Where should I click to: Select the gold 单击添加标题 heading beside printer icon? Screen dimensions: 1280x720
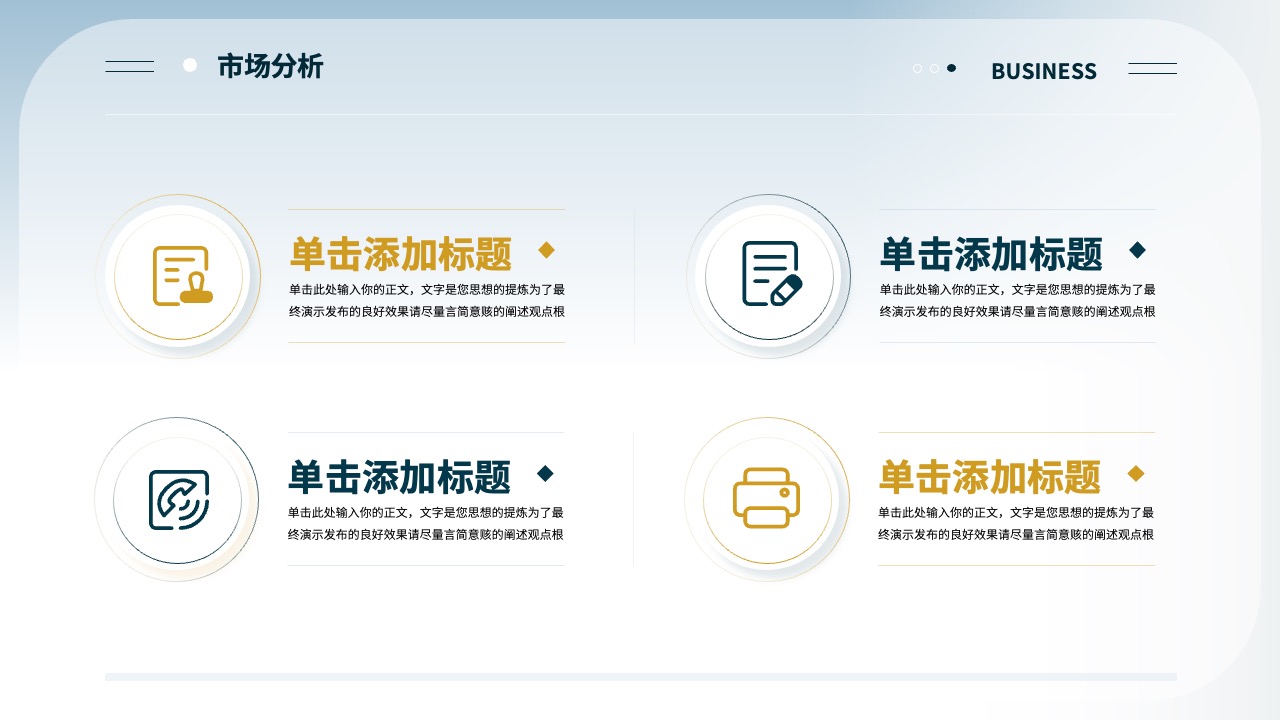click(x=990, y=478)
